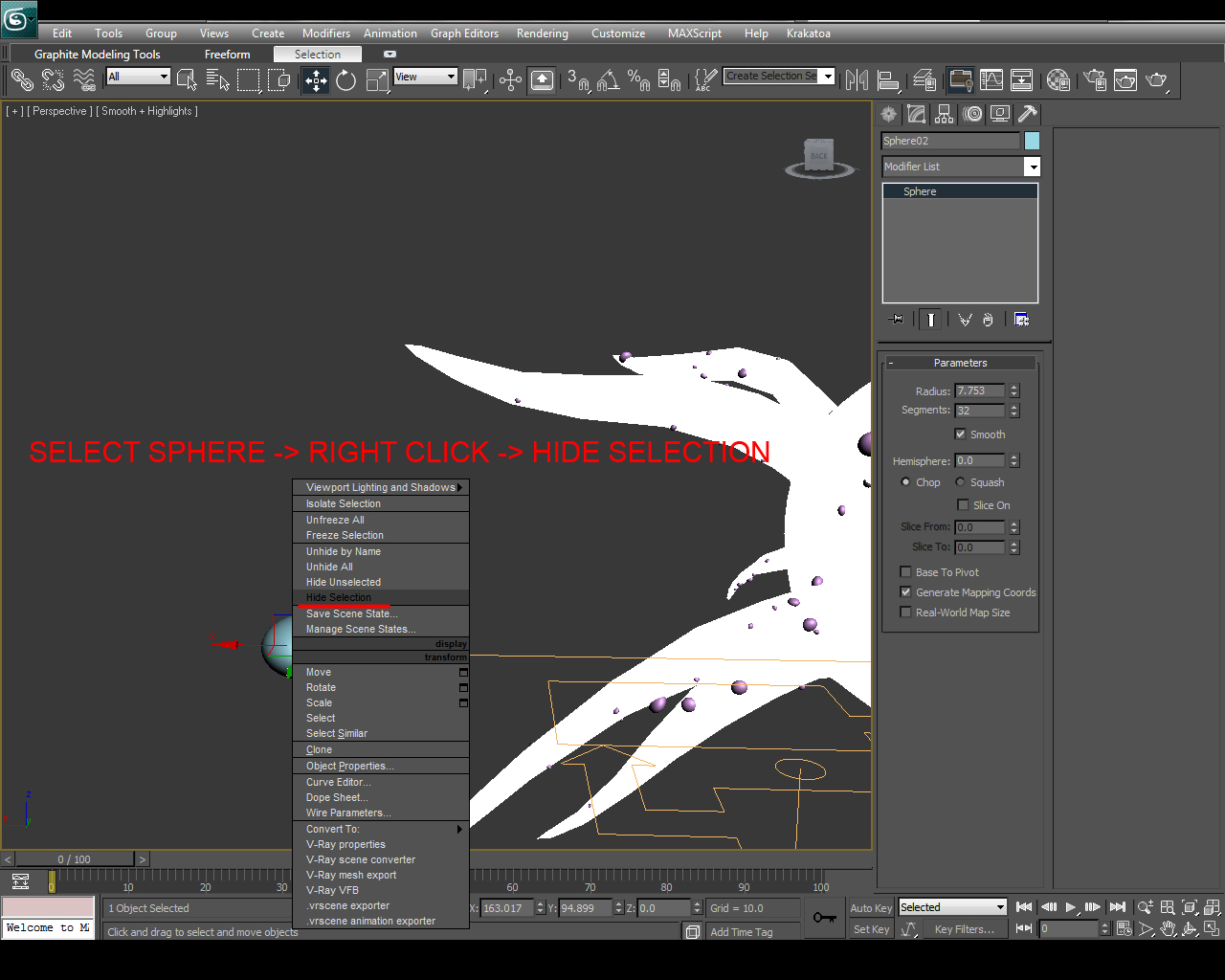Click the Pan View hand icon
This screenshot has width=1225, height=980.
[1168, 928]
